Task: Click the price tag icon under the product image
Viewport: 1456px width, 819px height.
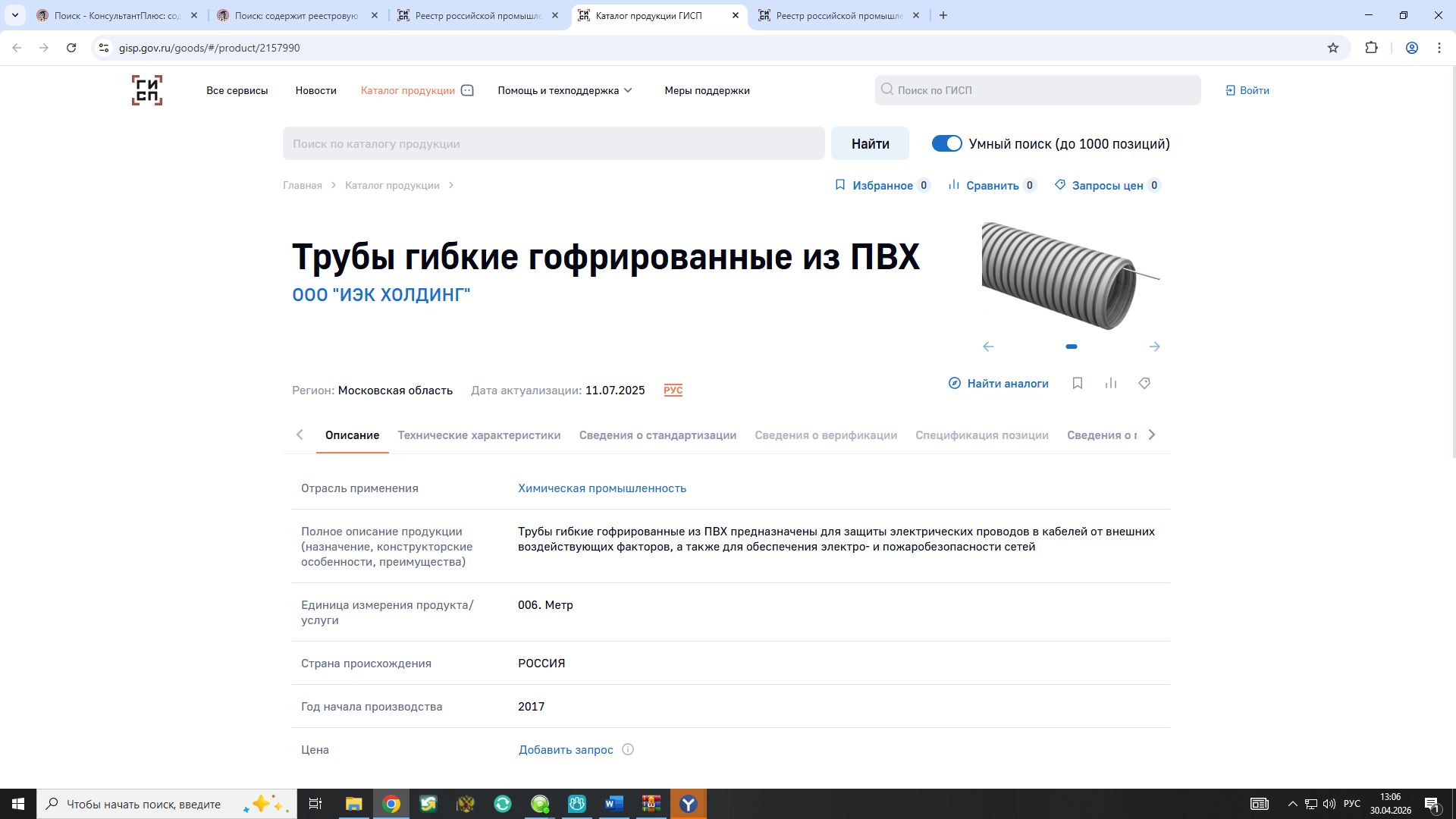Action: click(x=1144, y=383)
